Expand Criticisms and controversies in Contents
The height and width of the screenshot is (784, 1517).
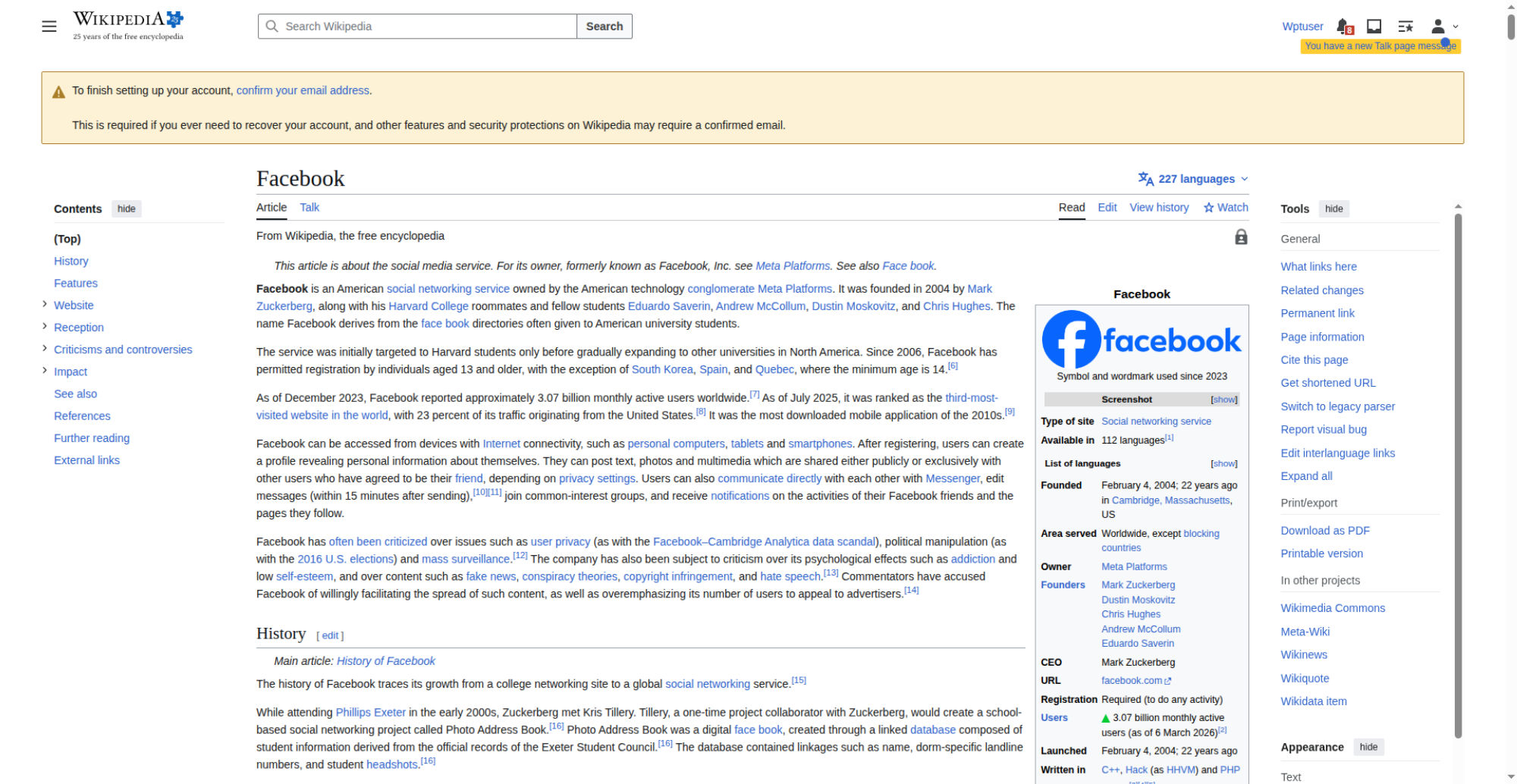click(x=45, y=348)
